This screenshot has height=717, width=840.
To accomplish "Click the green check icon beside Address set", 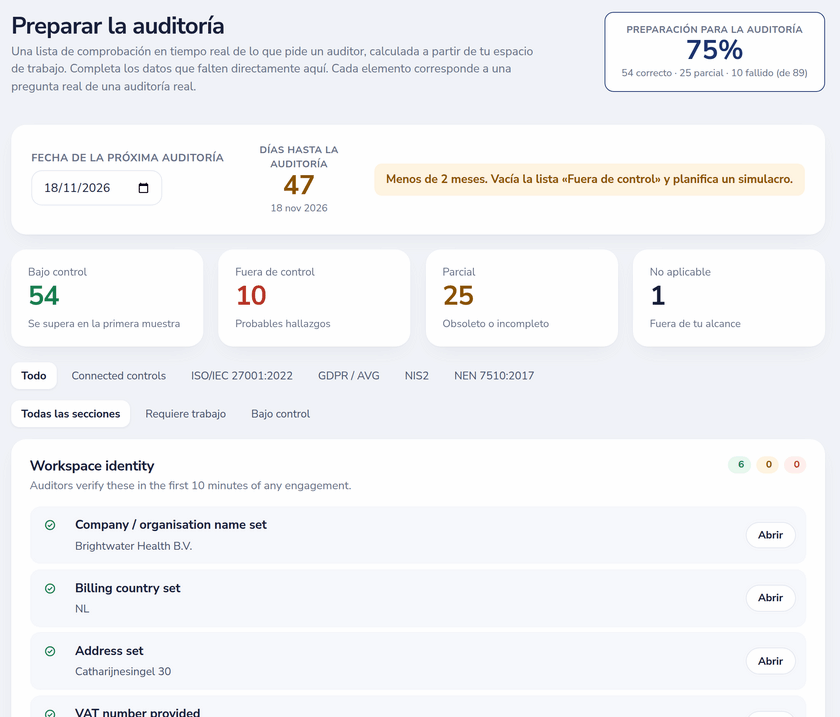I will click(x=50, y=651).
